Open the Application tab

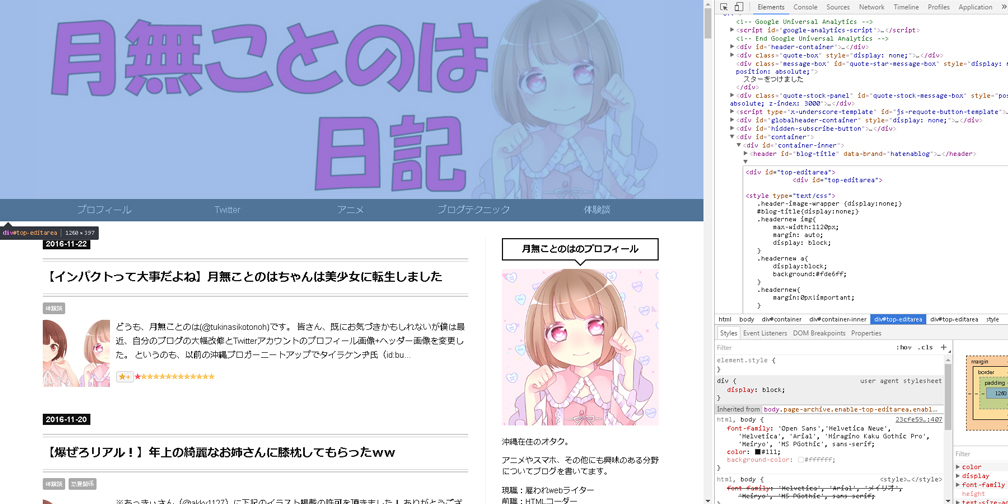click(975, 7)
